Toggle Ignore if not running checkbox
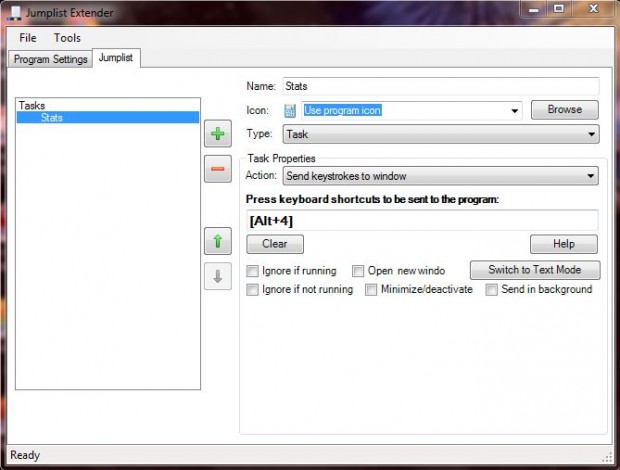 click(x=253, y=290)
